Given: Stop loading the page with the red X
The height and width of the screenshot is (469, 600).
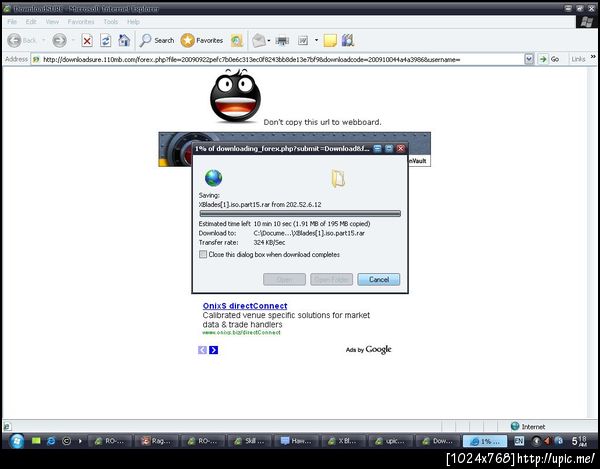Looking at the screenshot, I should (87, 40).
